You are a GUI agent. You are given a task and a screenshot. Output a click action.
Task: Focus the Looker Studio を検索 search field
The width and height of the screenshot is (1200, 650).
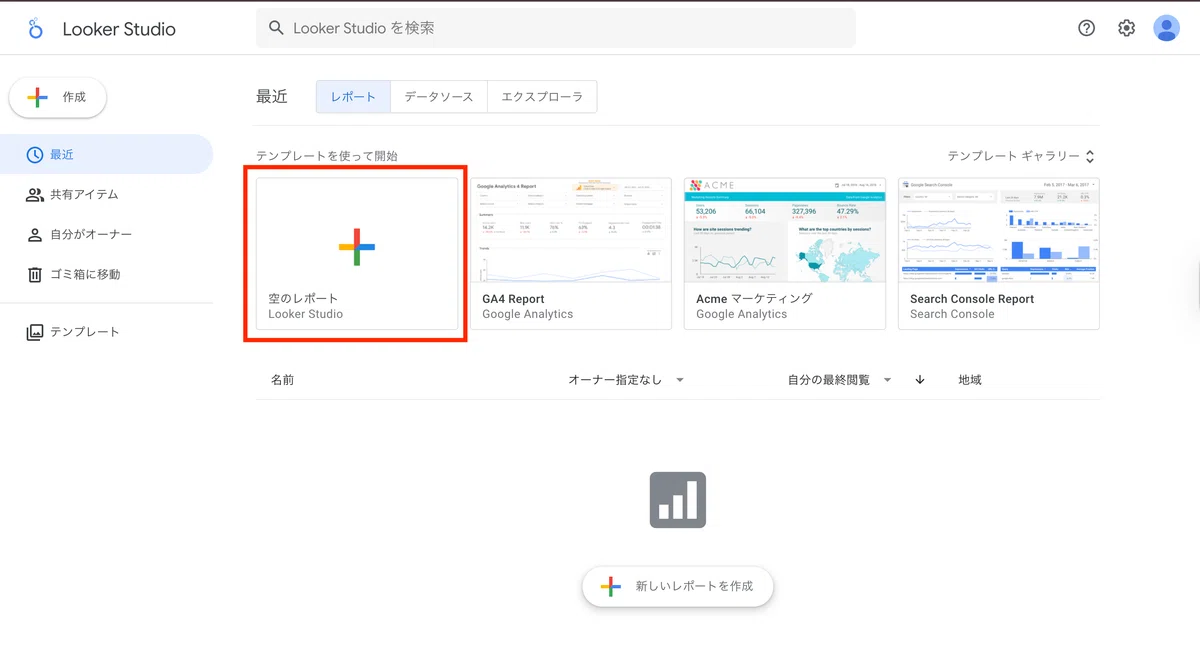(556, 28)
